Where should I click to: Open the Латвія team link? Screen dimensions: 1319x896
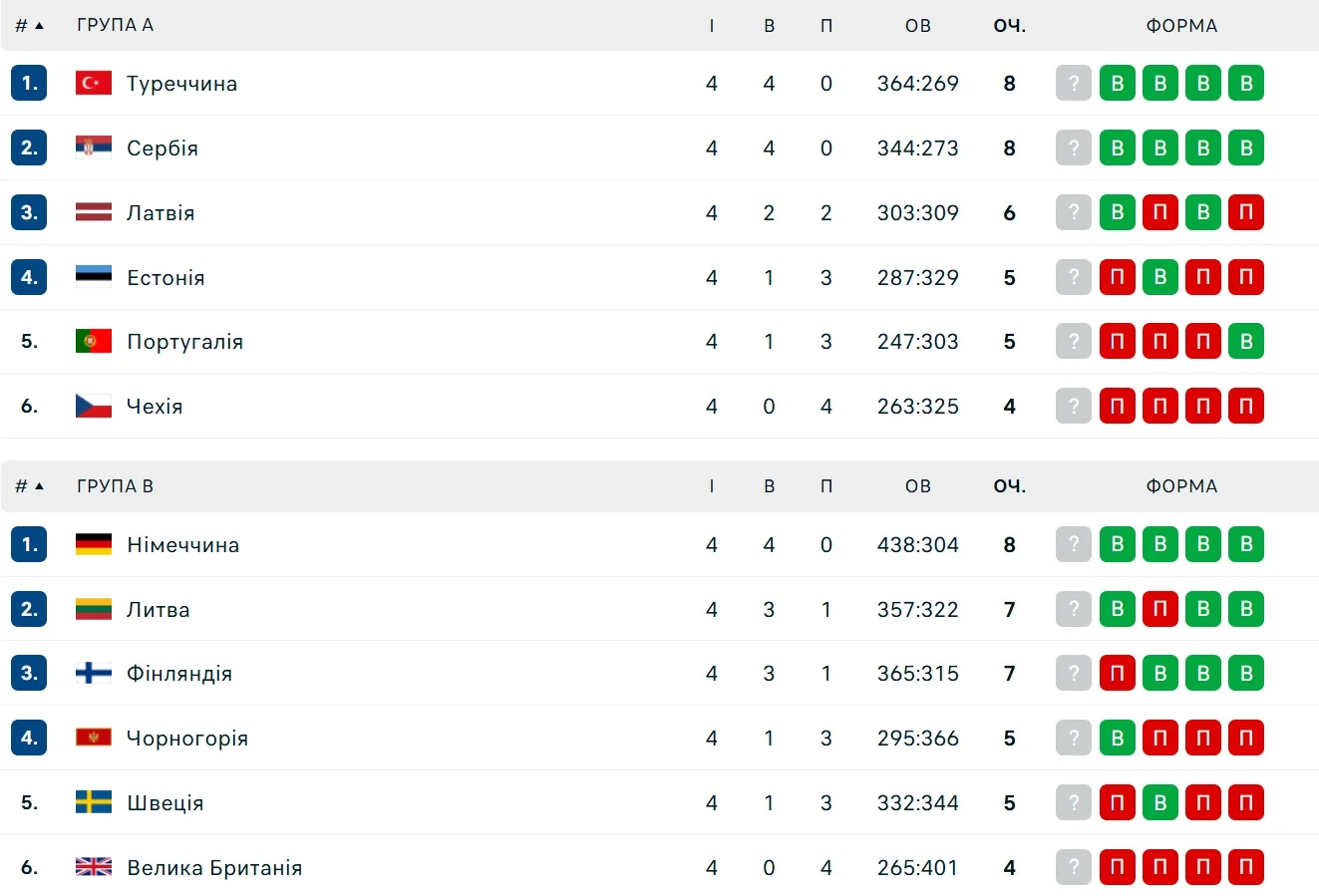pos(161,213)
